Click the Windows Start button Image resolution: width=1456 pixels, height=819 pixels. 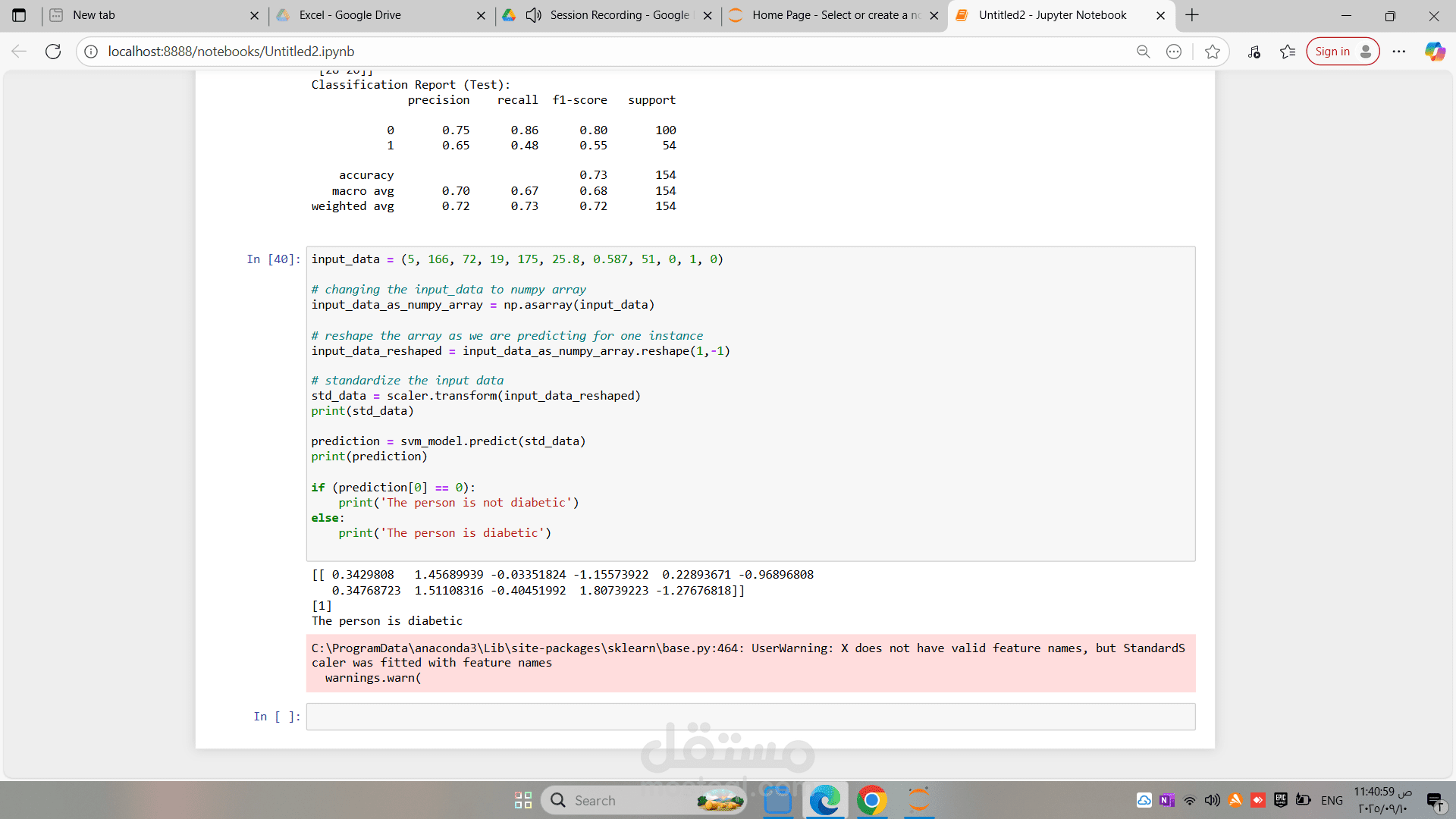pos(523,800)
